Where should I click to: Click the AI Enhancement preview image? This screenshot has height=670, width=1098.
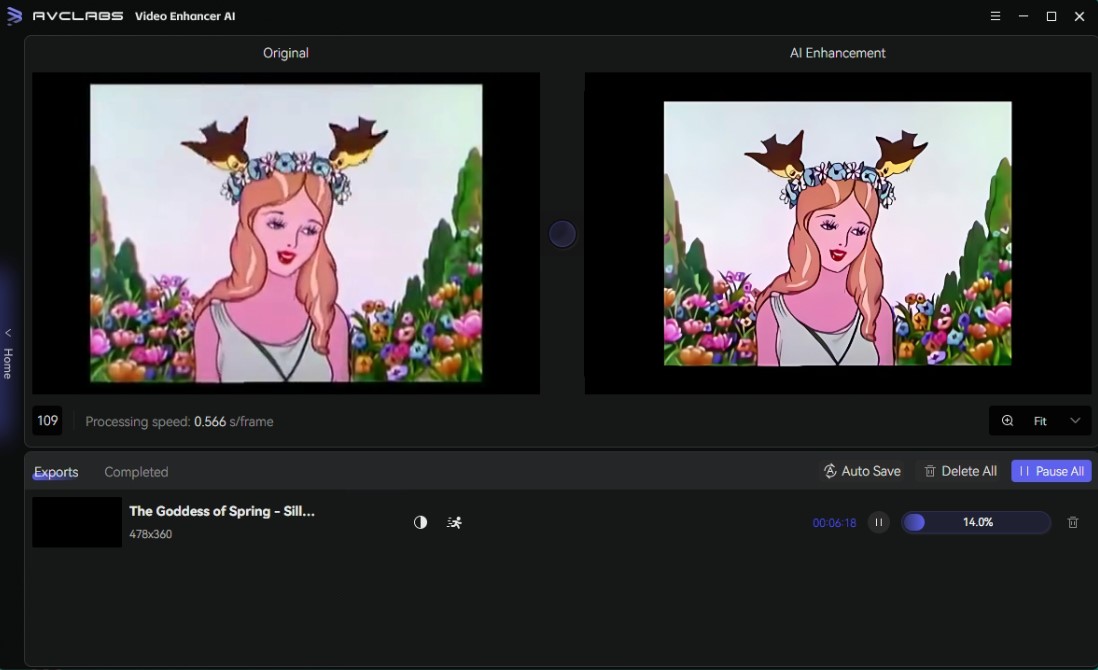point(838,233)
